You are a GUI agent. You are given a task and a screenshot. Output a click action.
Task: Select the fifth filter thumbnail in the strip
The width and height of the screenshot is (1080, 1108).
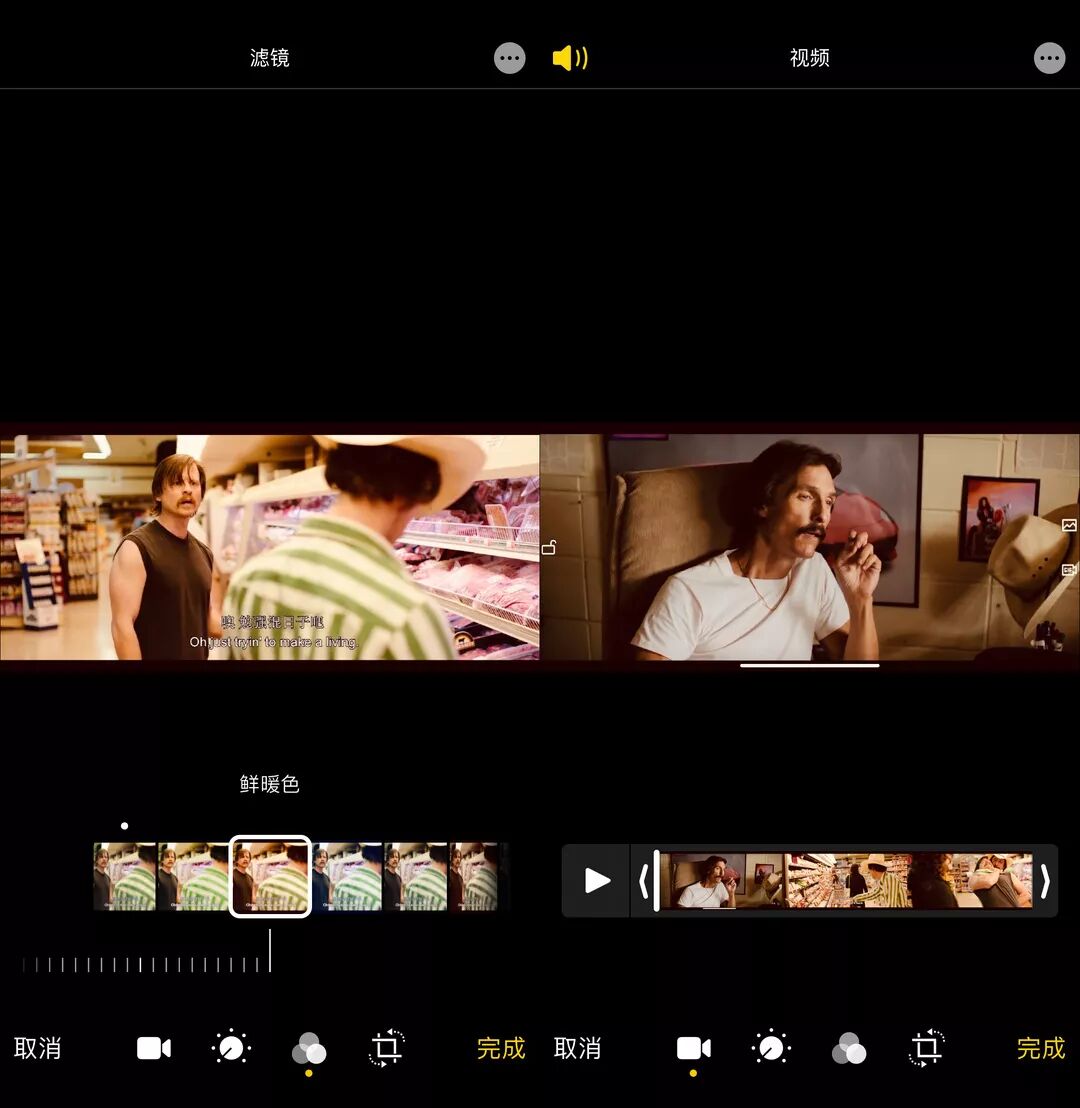416,876
